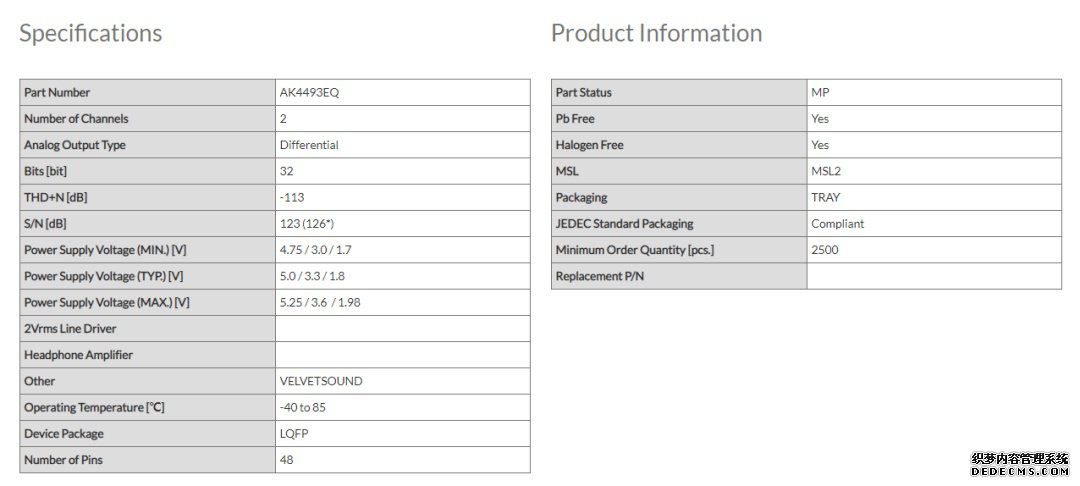
Task: Click the Specifications heading
Action: [90, 33]
